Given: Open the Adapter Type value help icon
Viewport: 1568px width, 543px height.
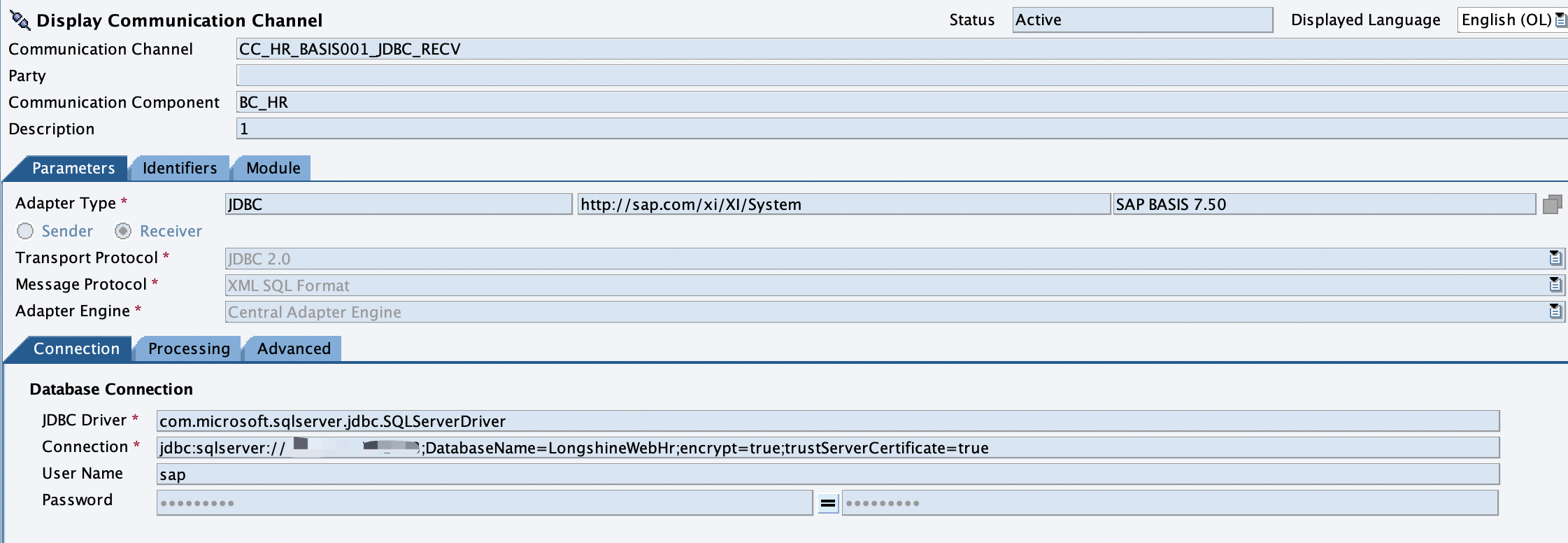Looking at the screenshot, I should [1552, 204].
